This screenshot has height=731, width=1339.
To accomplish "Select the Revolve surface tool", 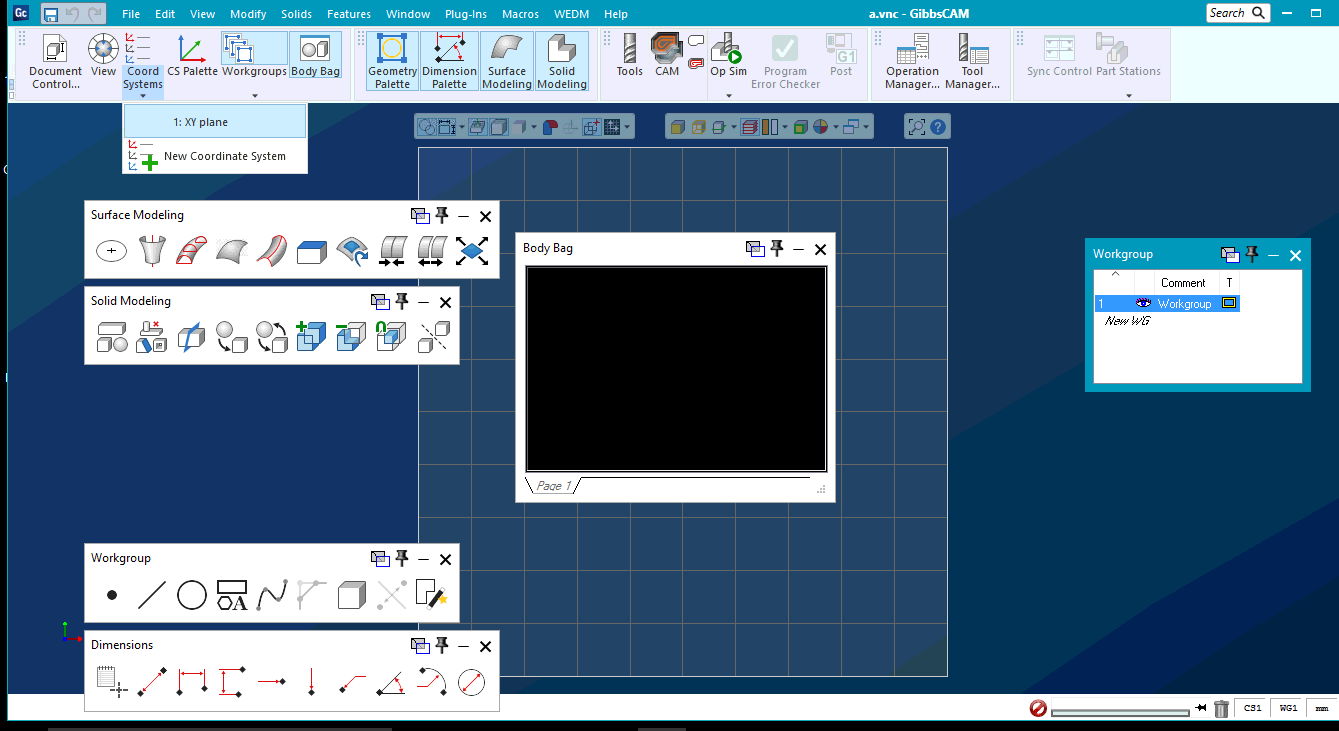I will pyautogui.click(x=151, y=250).
